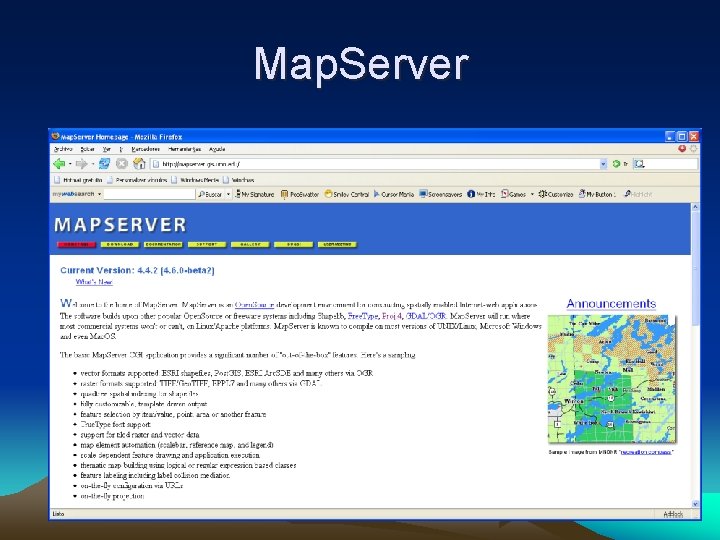Click the Documentation tab in MapServer banner
Image resolution: width=720 pixels, height=540 pixels.
(x=163, y=244)
